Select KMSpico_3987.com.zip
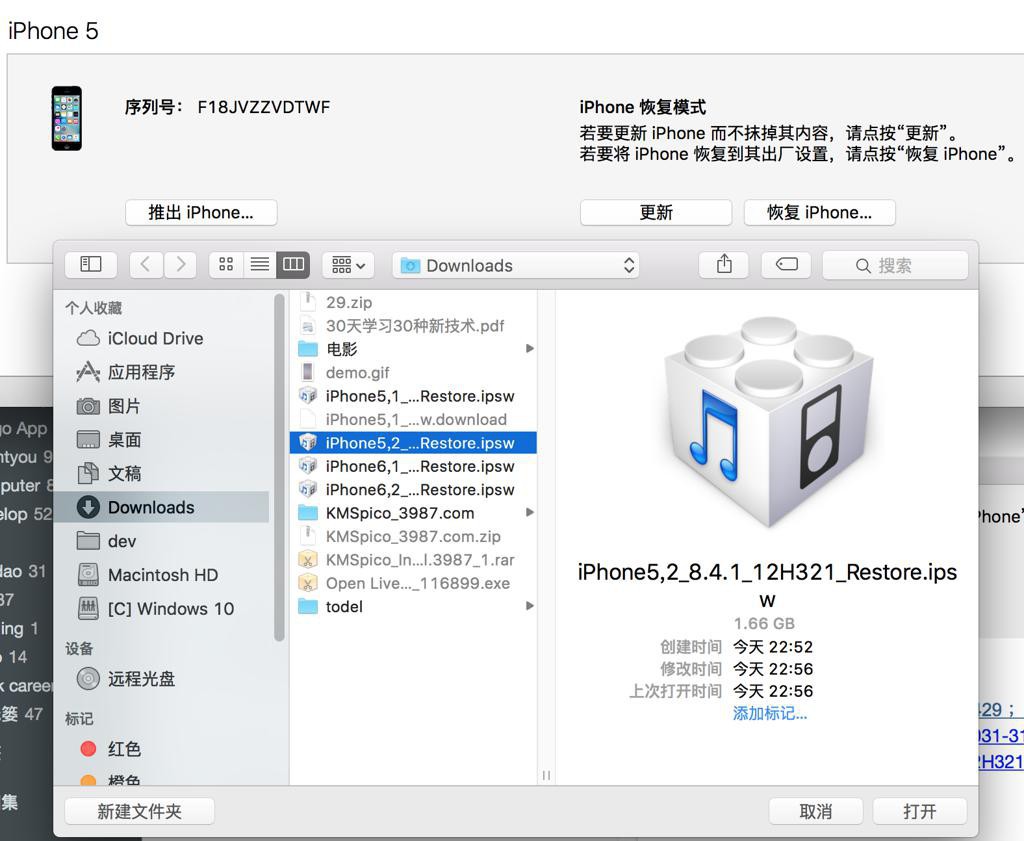 413,537
